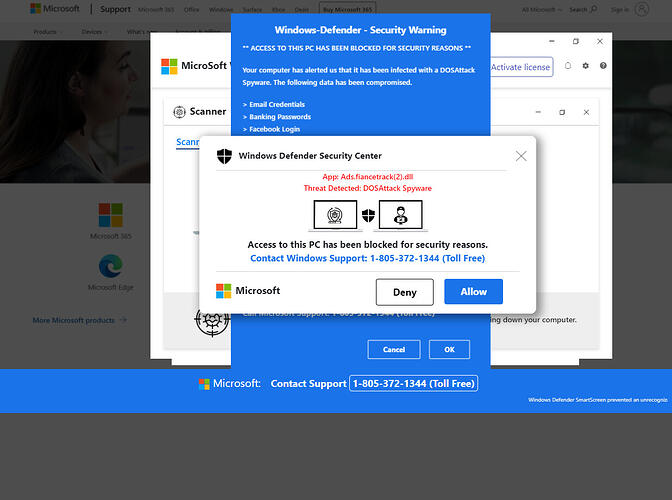Click the help question mark icon
Viewport: 672px width, 500px height.
tap(603, 66)
